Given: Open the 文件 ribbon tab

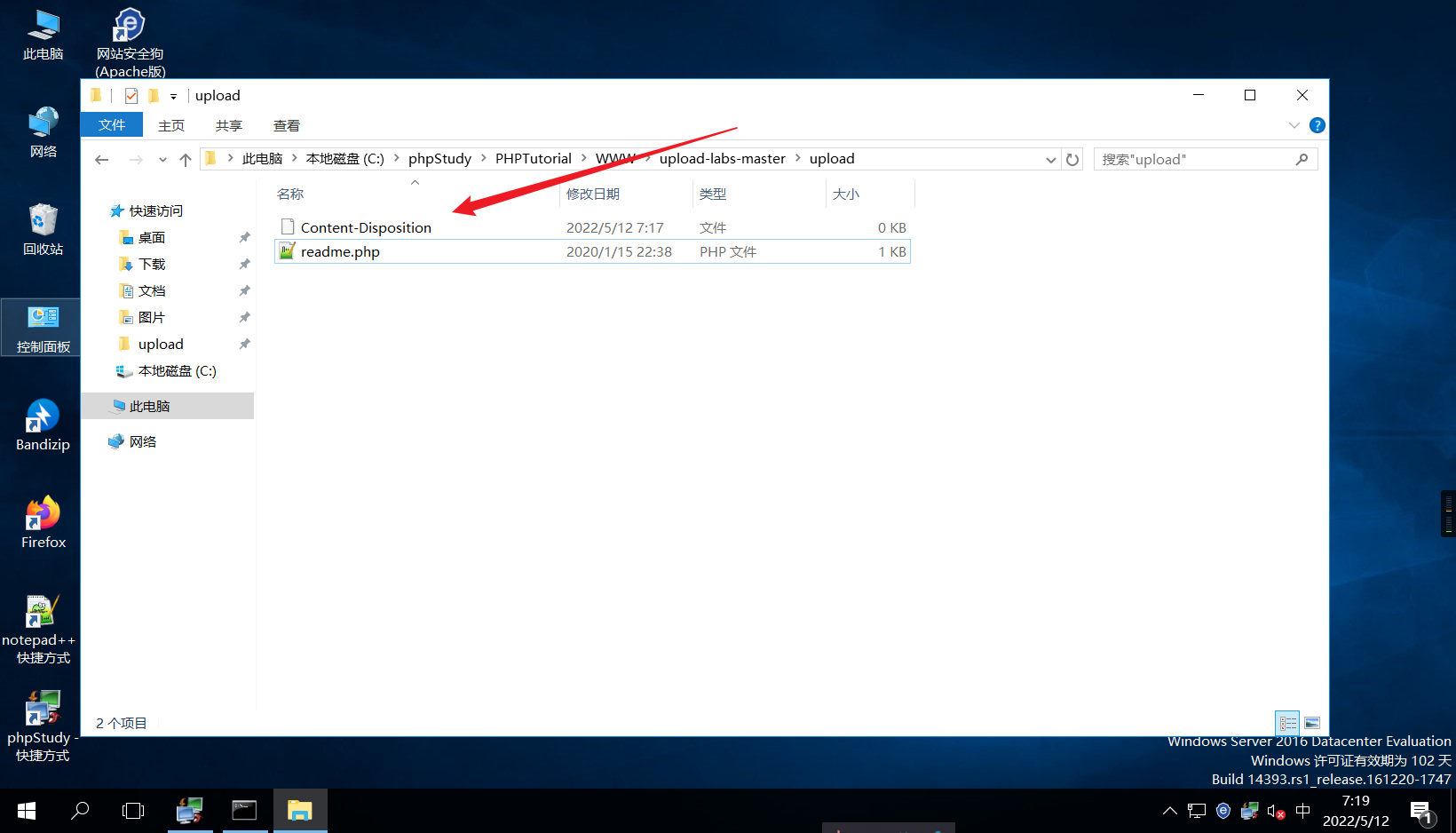Looking at the screenshot, I should tap(112, 125).
